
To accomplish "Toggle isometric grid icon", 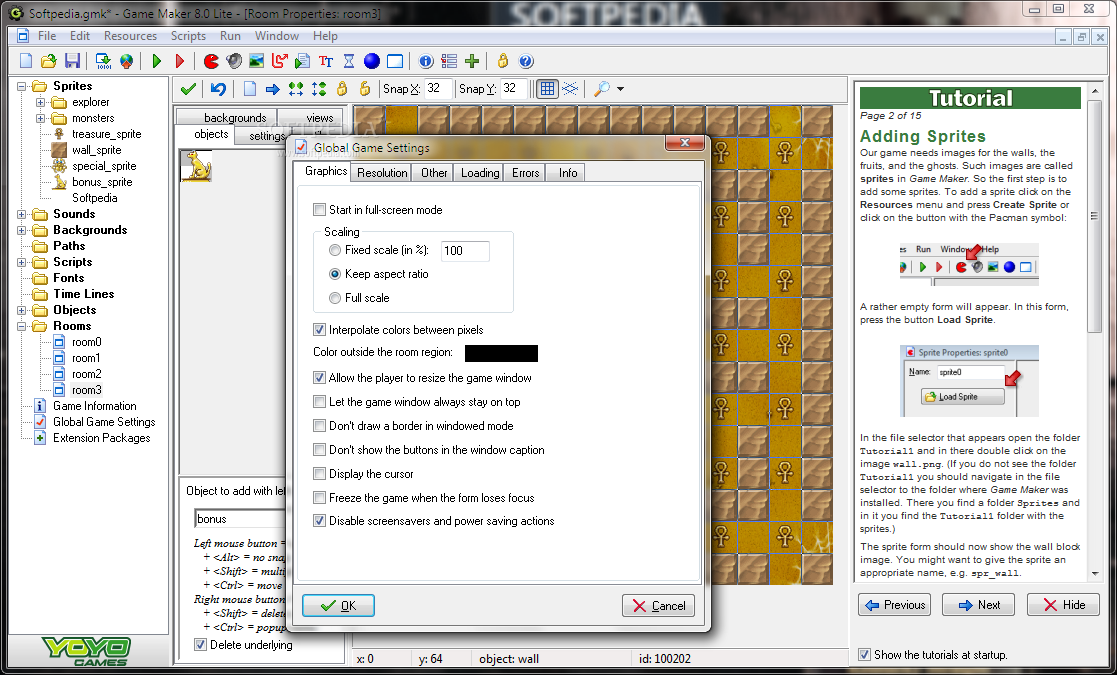I will click(x=570, y=89).
